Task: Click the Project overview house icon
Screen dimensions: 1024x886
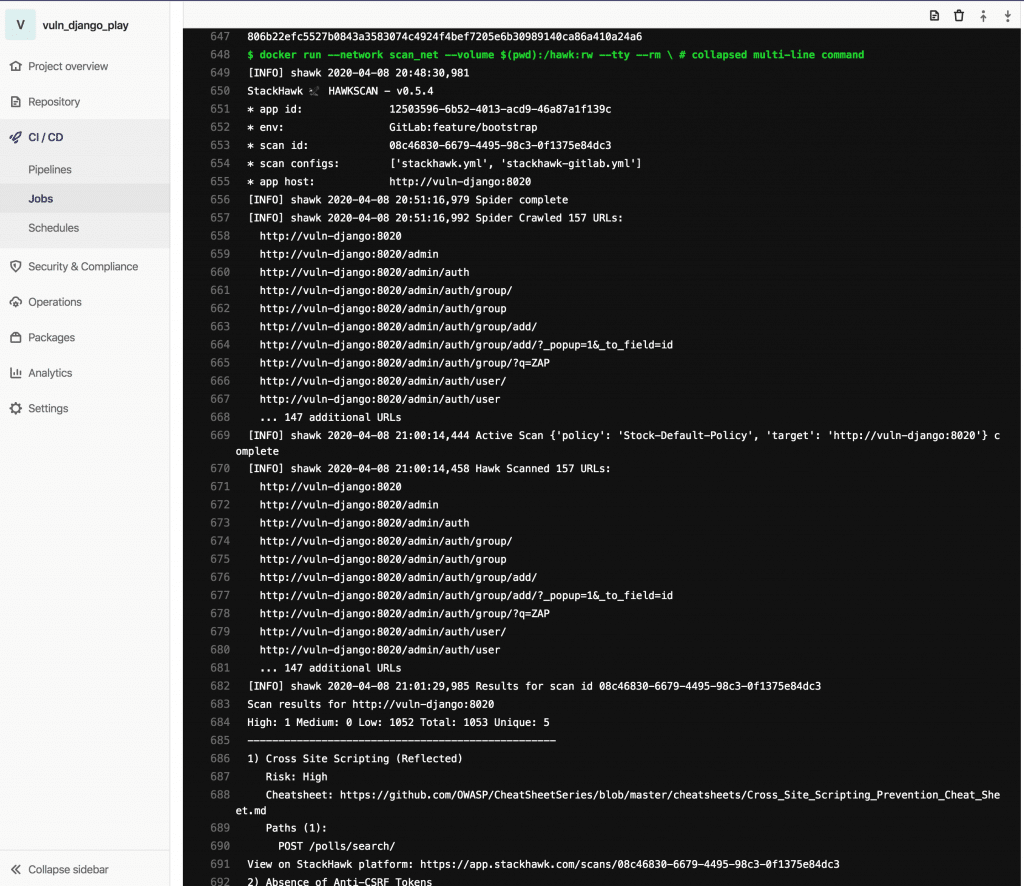Action: coord(16,66)
